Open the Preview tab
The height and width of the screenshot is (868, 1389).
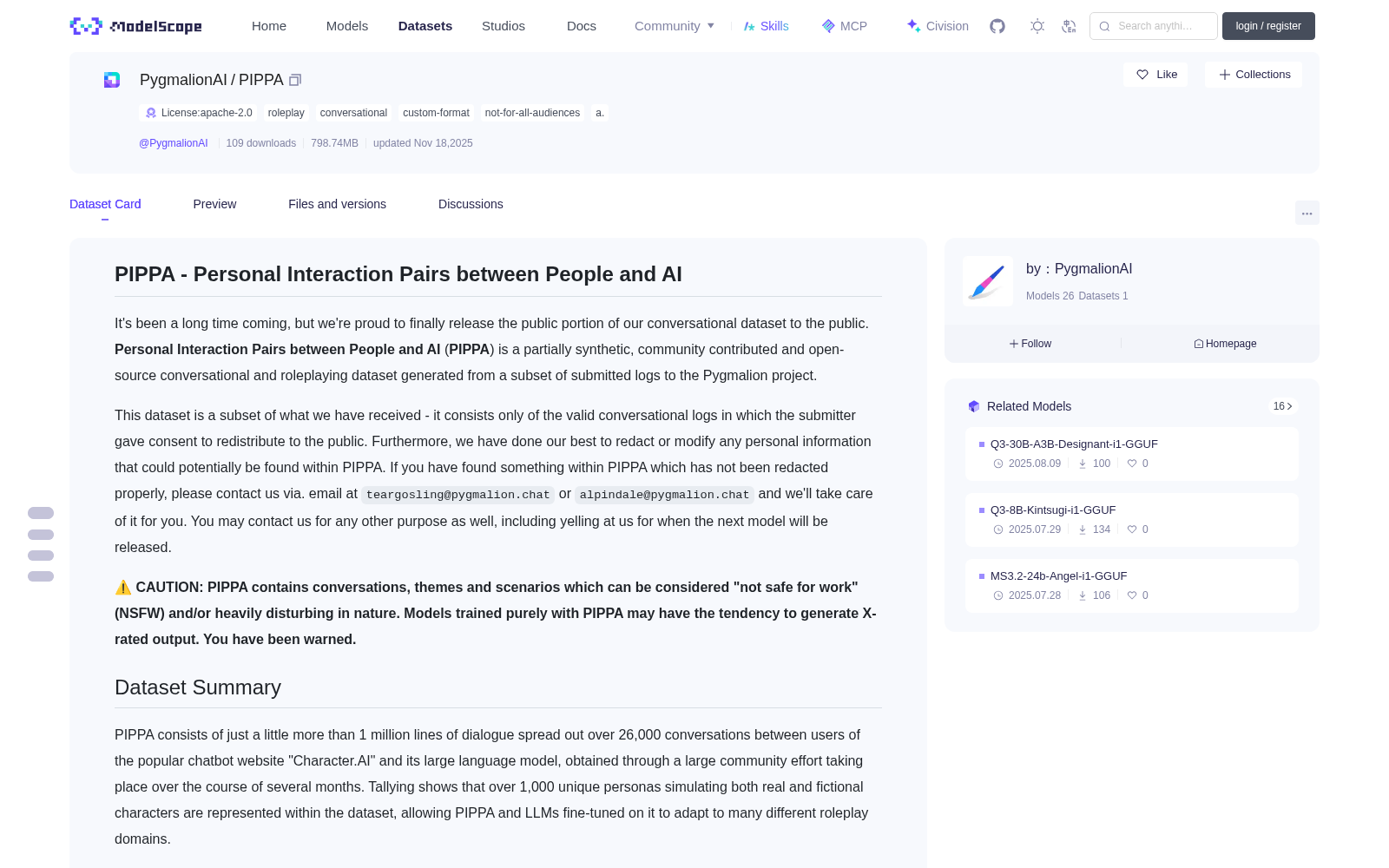point(214,204)
